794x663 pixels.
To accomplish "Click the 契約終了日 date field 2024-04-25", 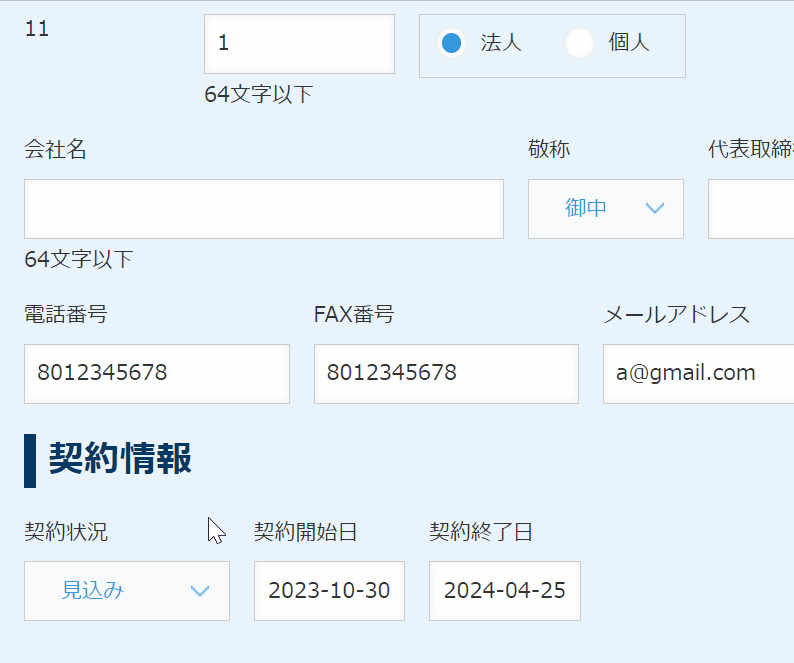I will 505,591.
